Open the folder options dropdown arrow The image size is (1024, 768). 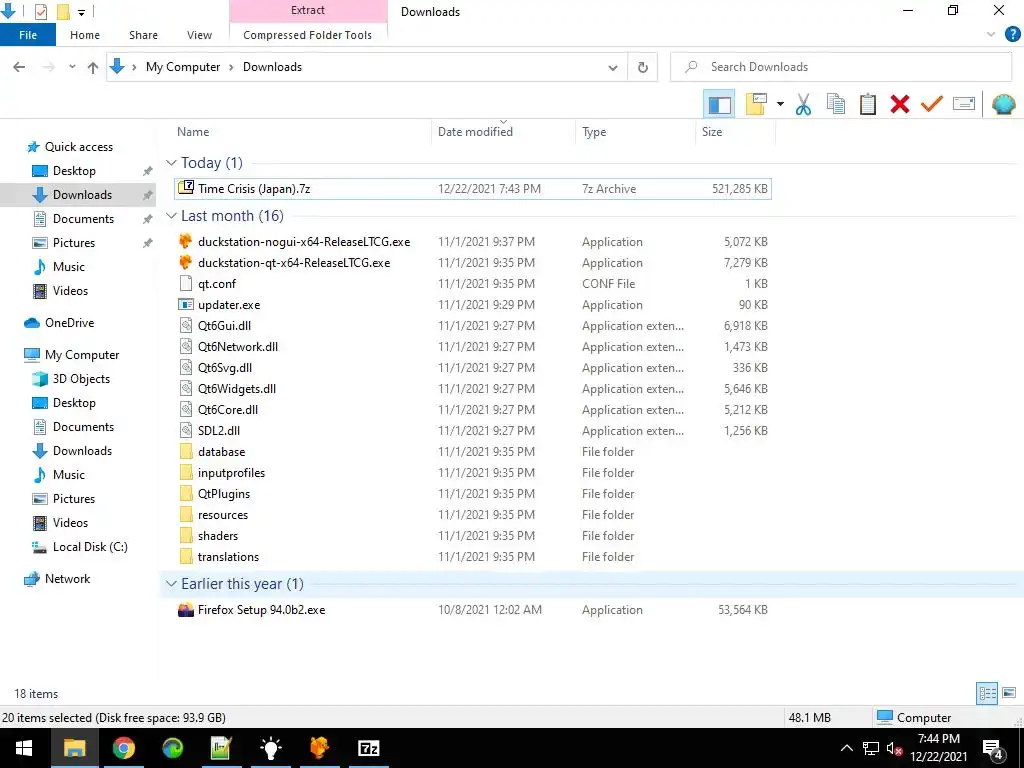780,104
